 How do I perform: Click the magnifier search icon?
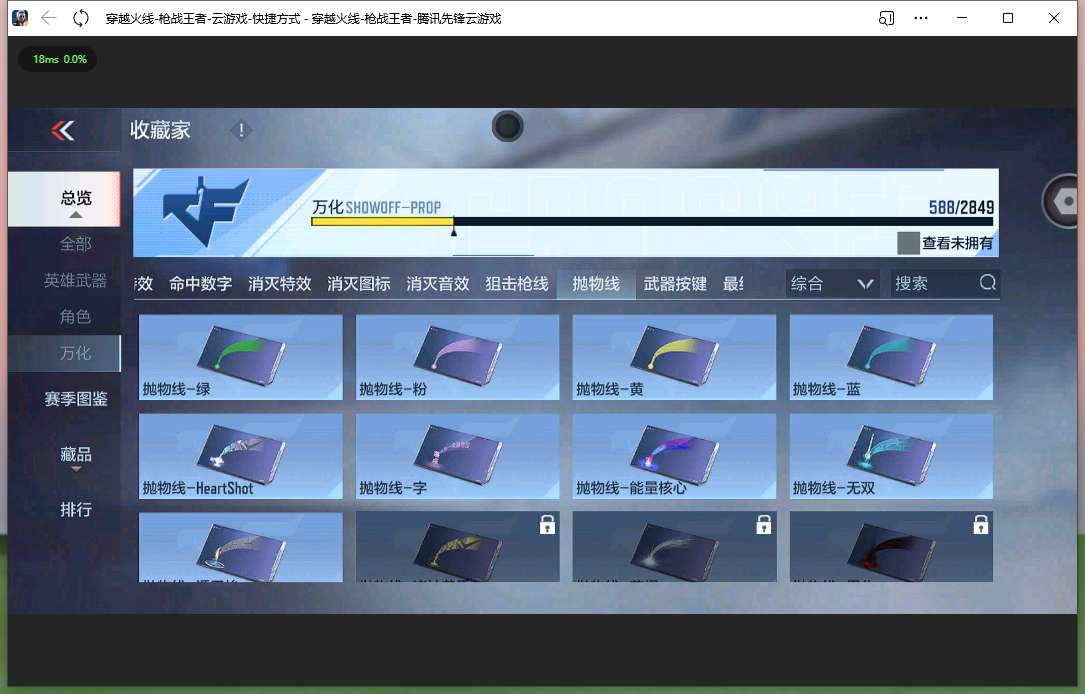point(988,282)
